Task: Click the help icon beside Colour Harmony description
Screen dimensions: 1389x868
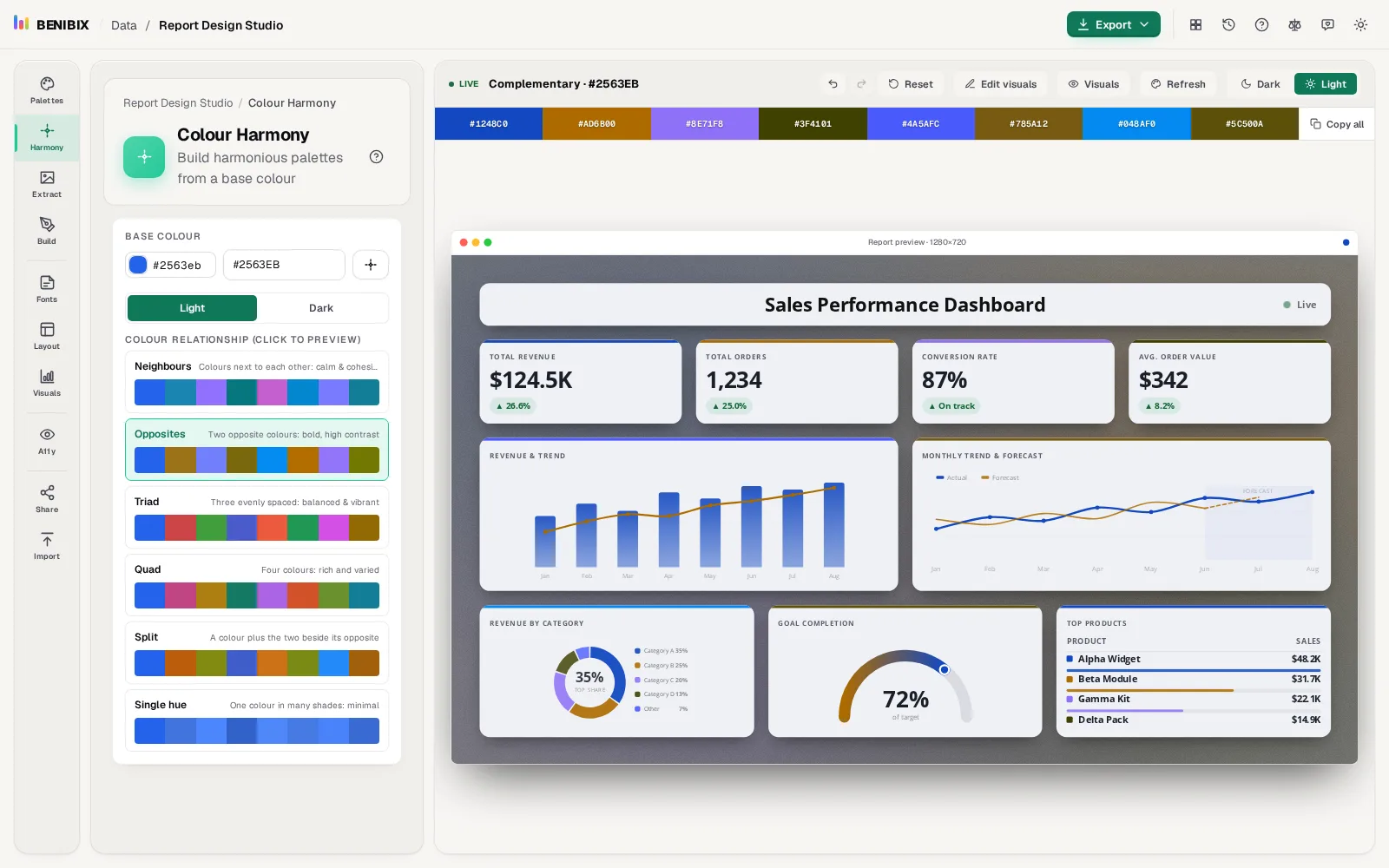Action: [376, 157]
